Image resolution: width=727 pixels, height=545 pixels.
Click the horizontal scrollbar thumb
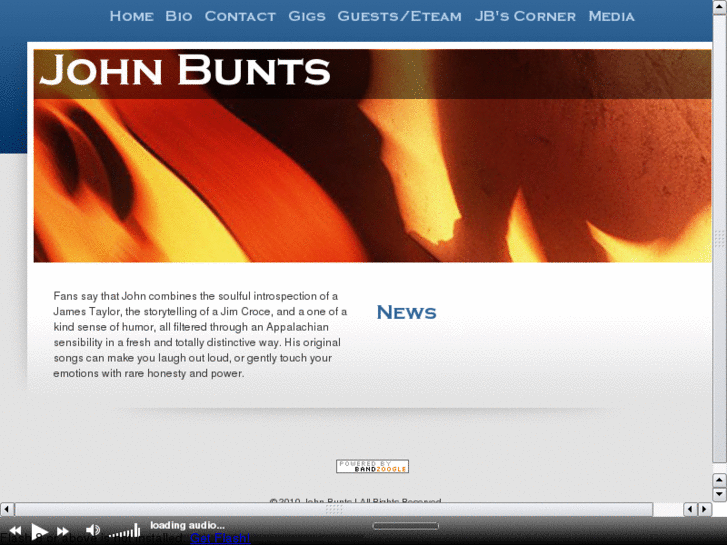click(334, 509)
